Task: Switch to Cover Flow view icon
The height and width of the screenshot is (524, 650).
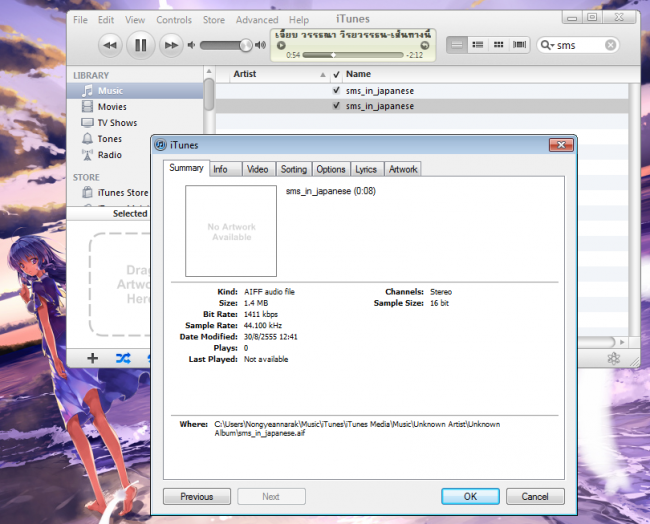Action: point(519,45)
